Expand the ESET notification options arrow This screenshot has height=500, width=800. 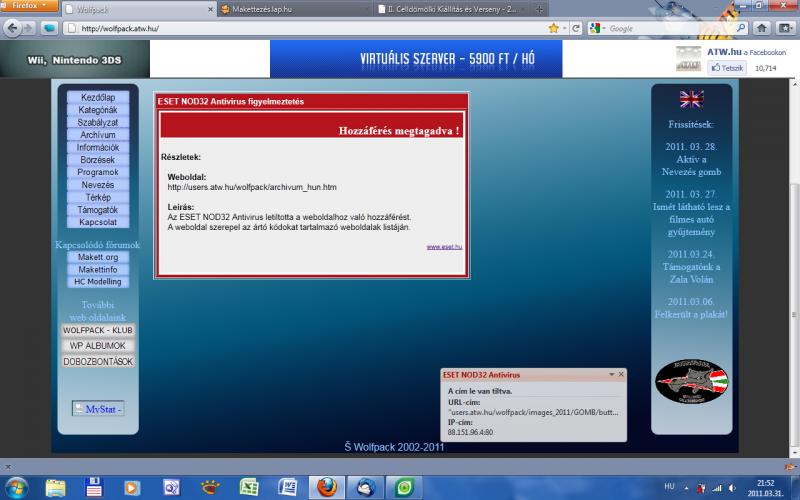tap(611, 374)
